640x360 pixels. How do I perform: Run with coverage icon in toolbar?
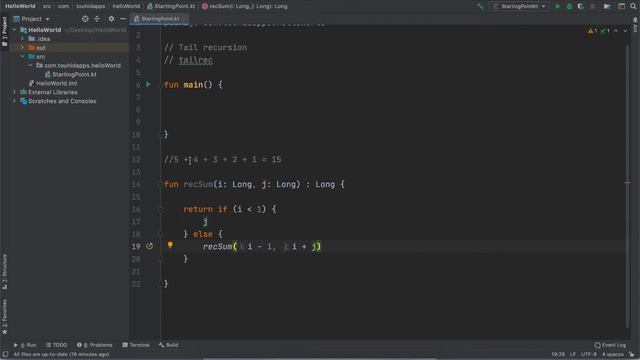(x=580, y=6)
